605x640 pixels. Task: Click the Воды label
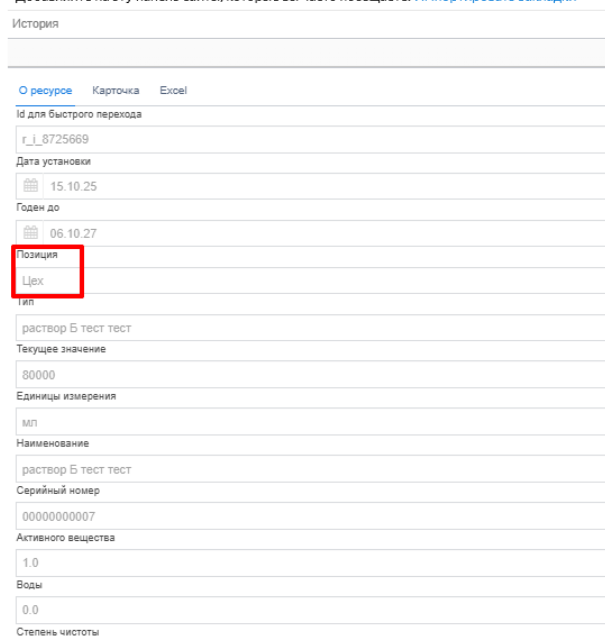tap(29, 584)
